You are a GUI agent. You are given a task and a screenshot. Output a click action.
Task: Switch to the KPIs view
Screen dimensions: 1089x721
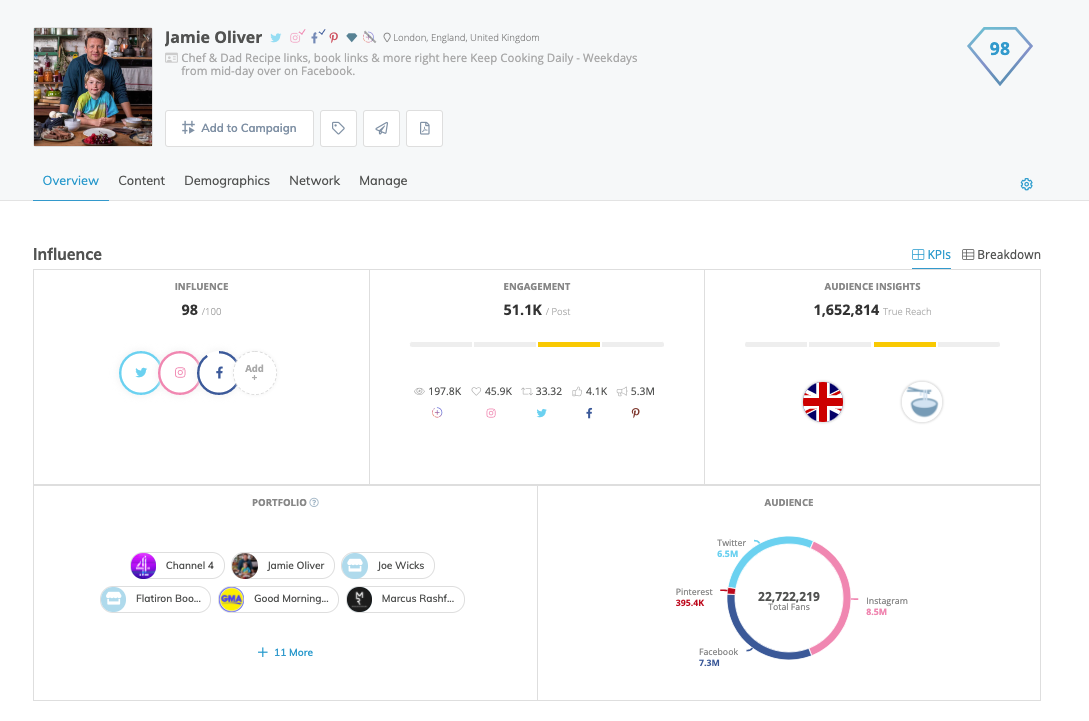[931, 255]
